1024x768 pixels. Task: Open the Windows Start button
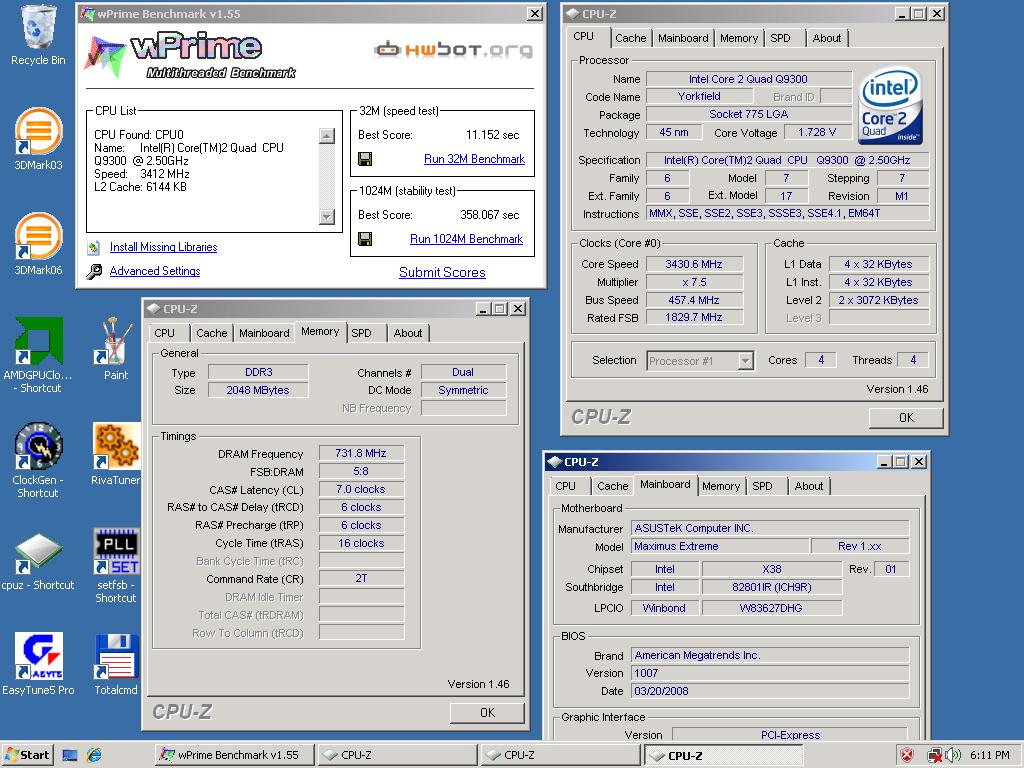pos(27,756)
